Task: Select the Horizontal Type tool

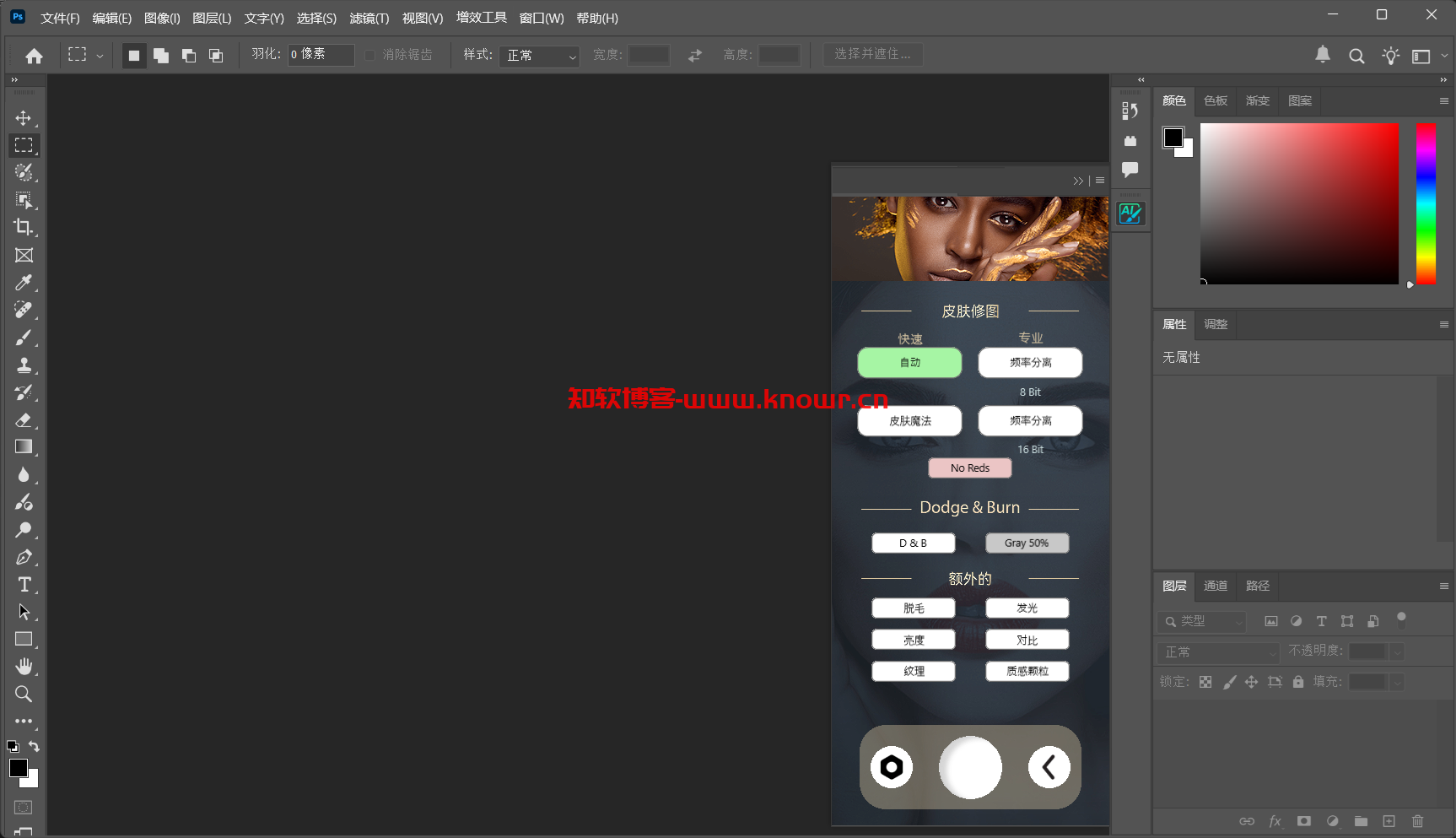Action: click(24, 585)
